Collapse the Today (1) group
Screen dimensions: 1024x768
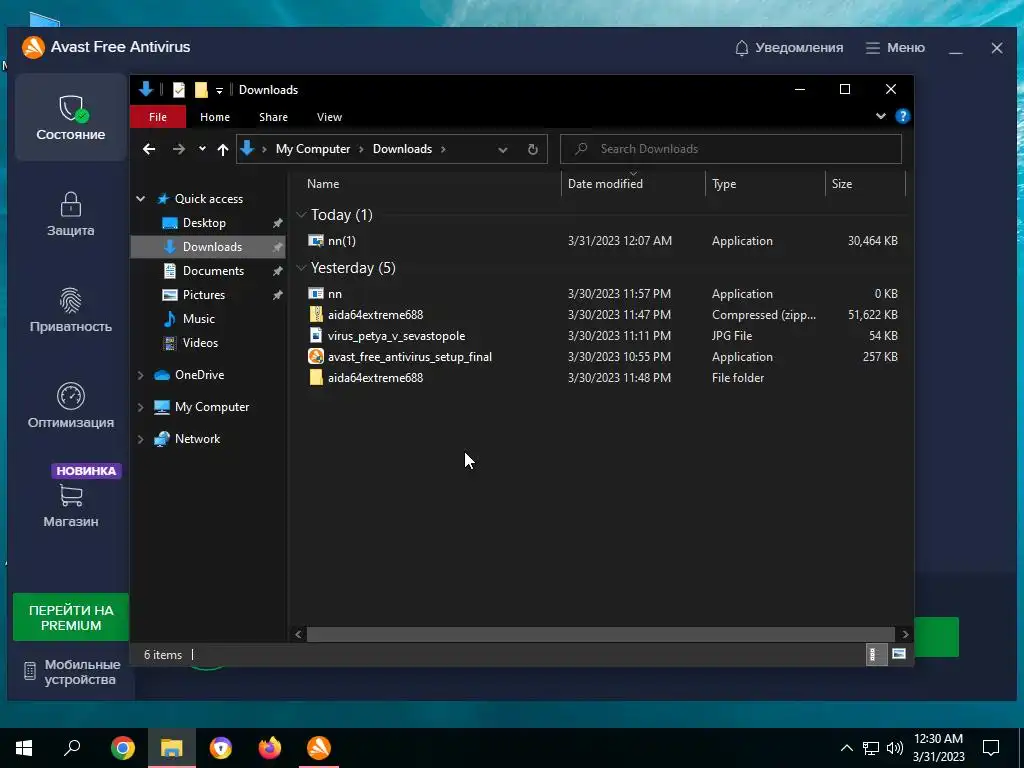[x=301, y=215]
